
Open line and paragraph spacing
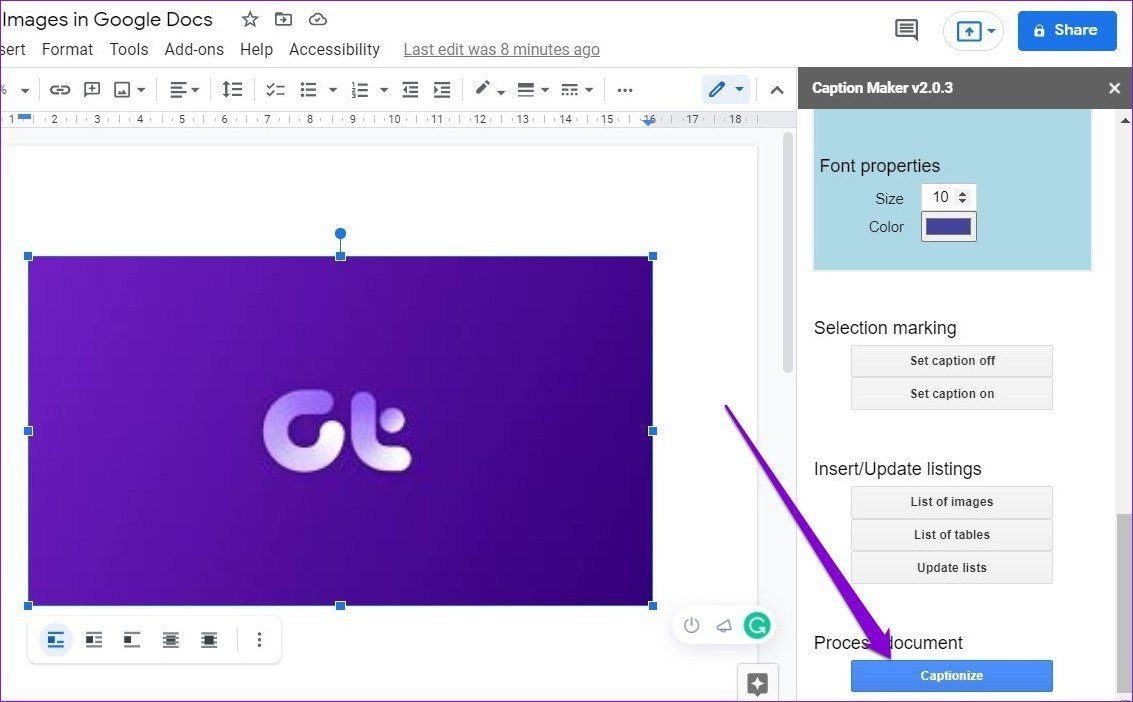pyautogui.click(x=232, y=90)
